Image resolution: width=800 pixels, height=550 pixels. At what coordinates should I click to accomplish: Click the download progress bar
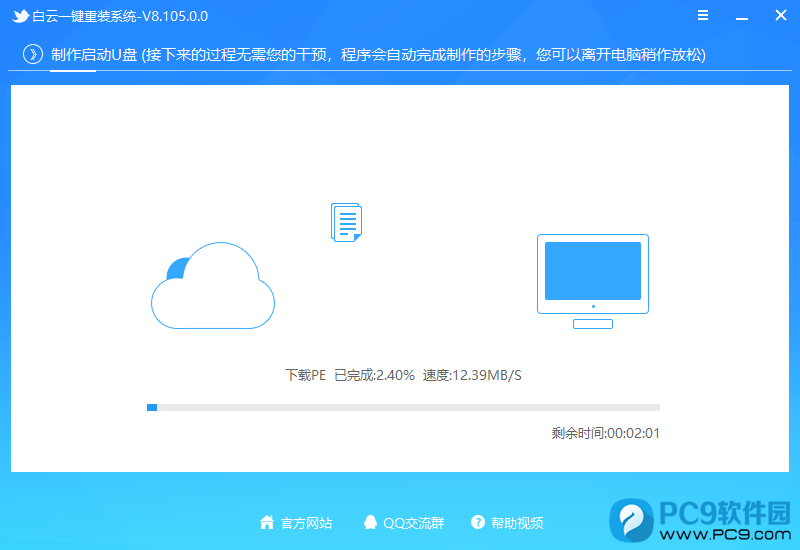coord(403,407)
